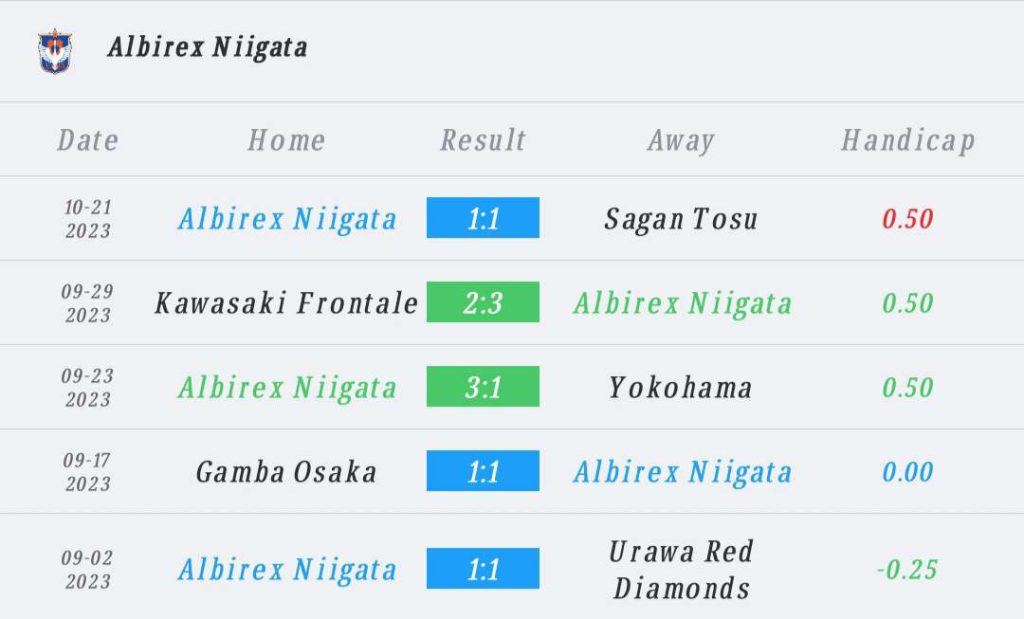
Task: Click the Result column header
Action: pos(483,140)
